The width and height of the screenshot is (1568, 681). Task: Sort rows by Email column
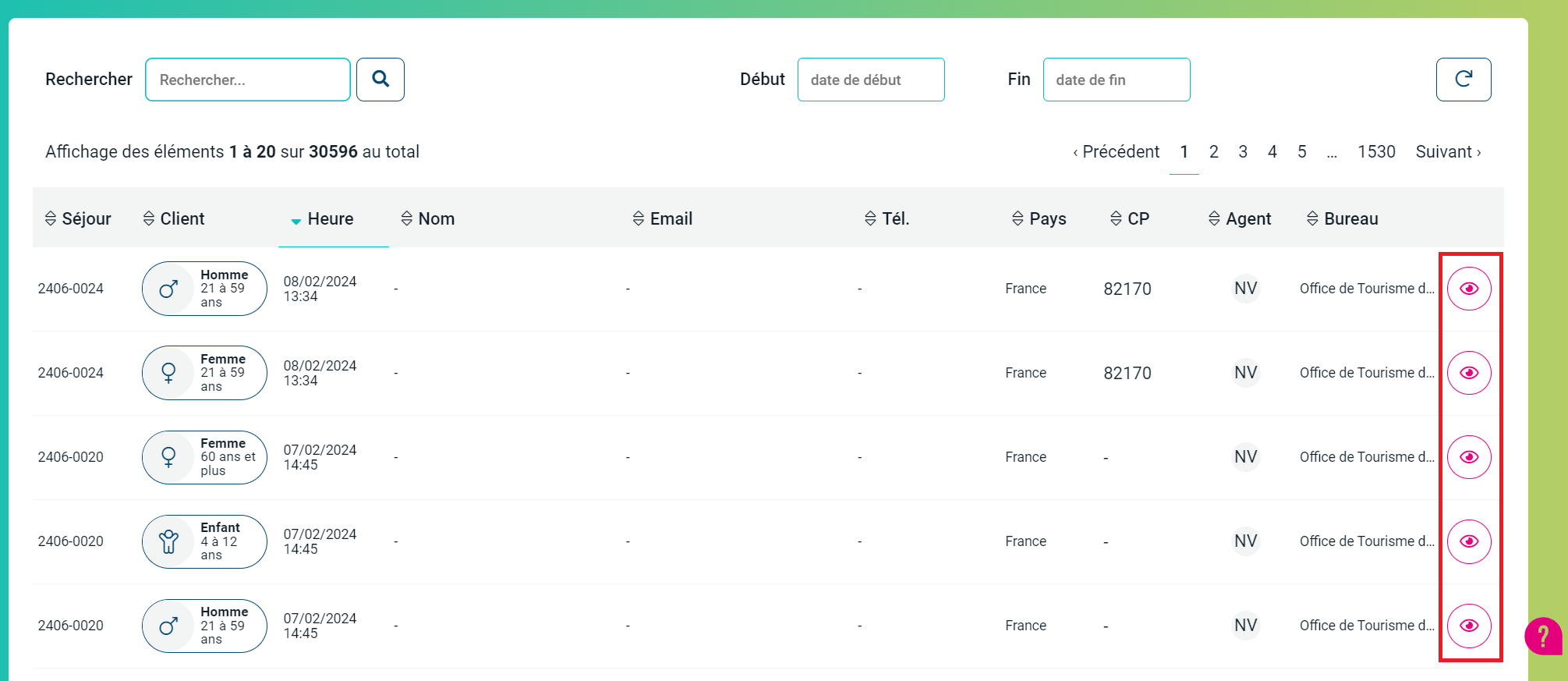point(663,219)
